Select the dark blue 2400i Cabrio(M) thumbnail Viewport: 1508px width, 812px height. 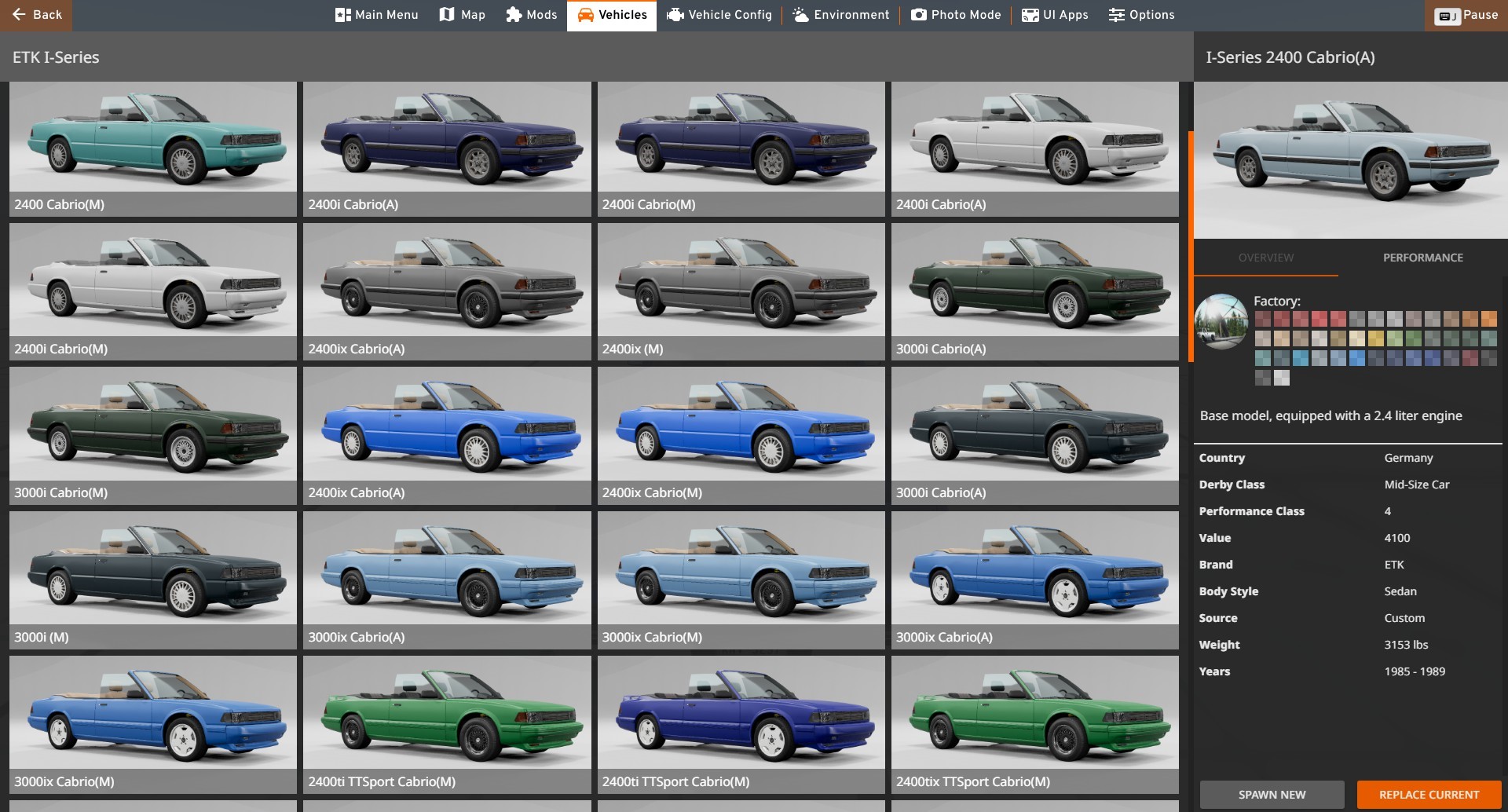741,149
